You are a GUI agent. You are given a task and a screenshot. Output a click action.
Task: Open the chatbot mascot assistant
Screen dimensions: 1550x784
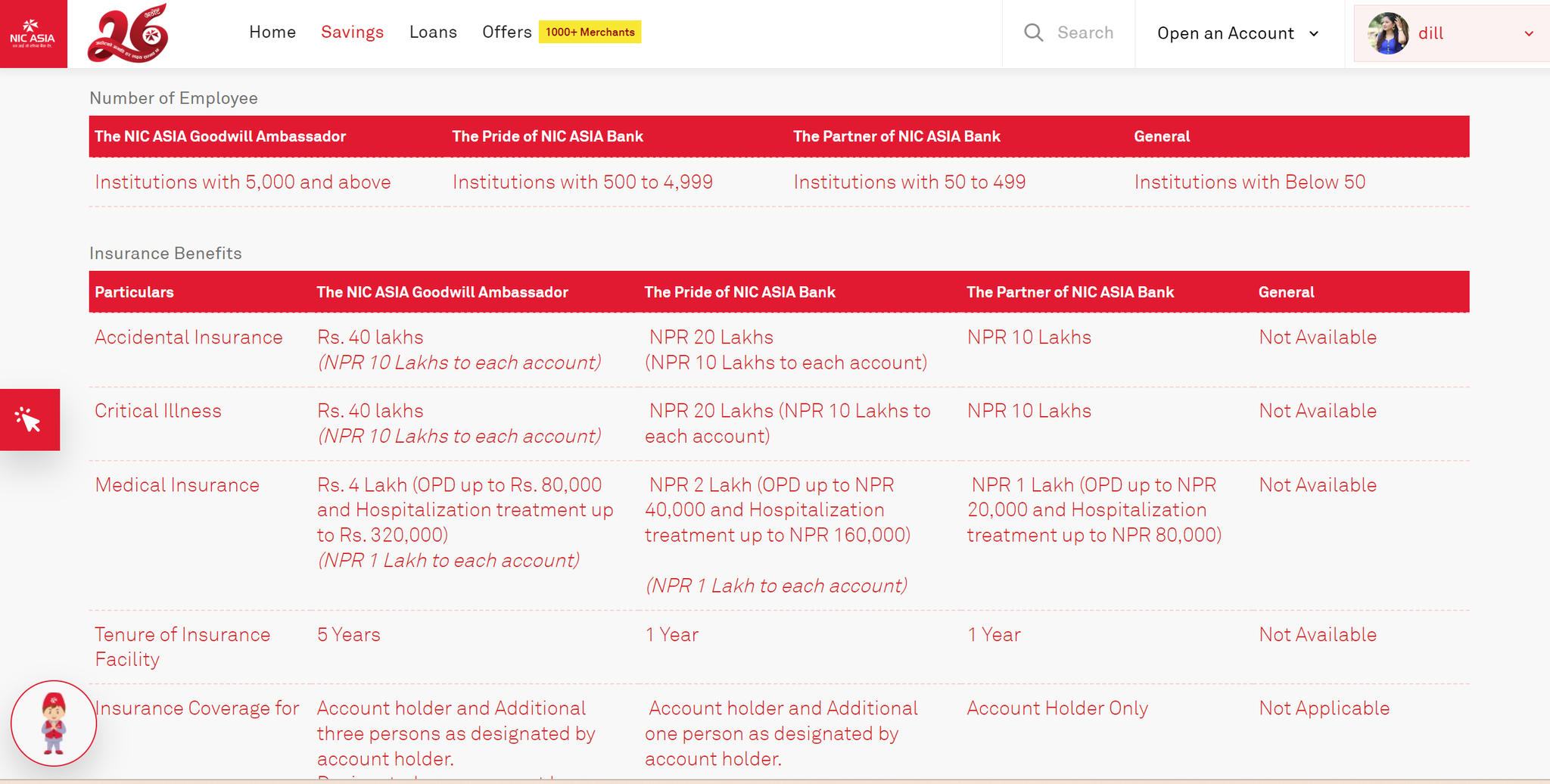pyautogui.click(x=54, y=723)
